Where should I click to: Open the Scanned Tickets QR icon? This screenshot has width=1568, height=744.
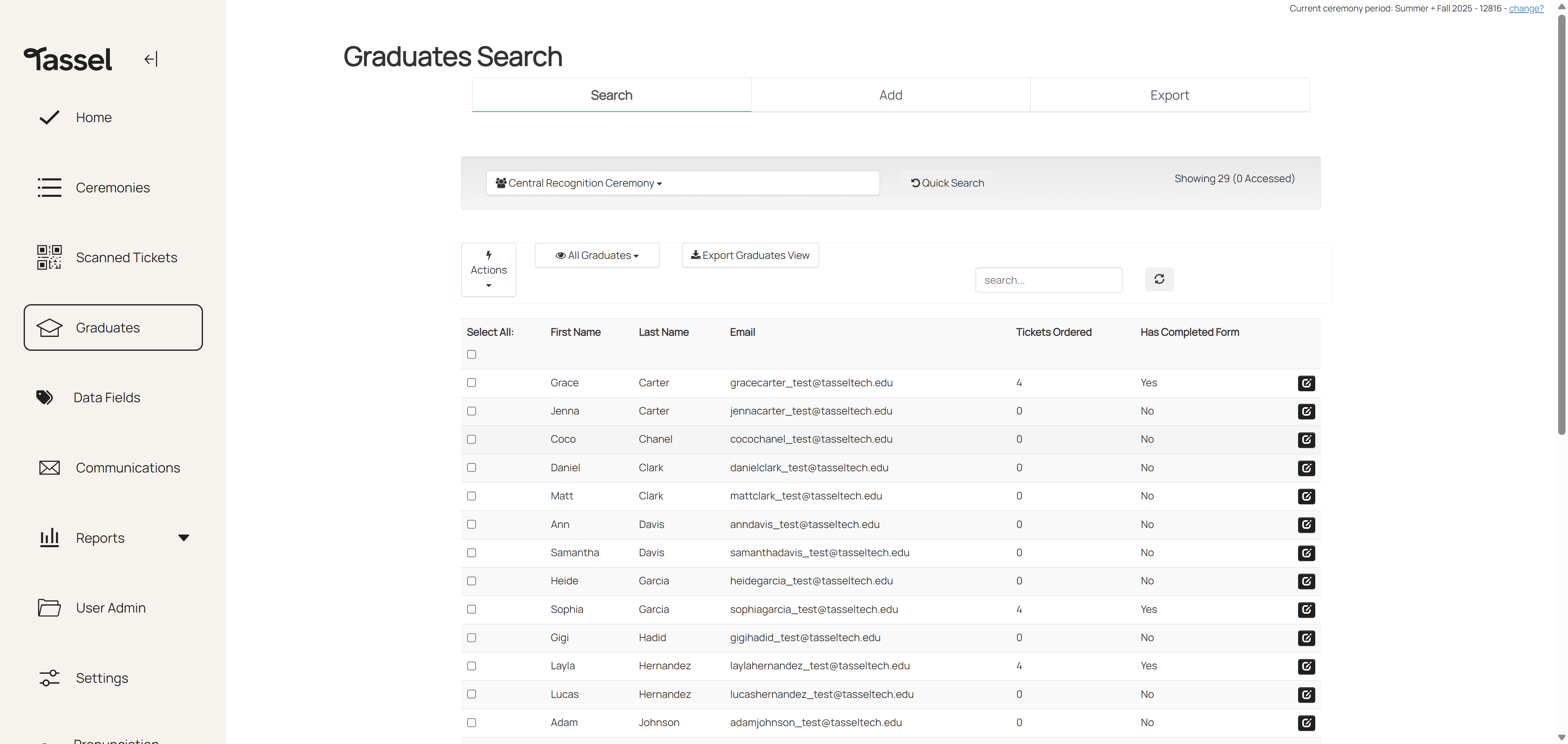pyautogui.click(x=49, y=258)
